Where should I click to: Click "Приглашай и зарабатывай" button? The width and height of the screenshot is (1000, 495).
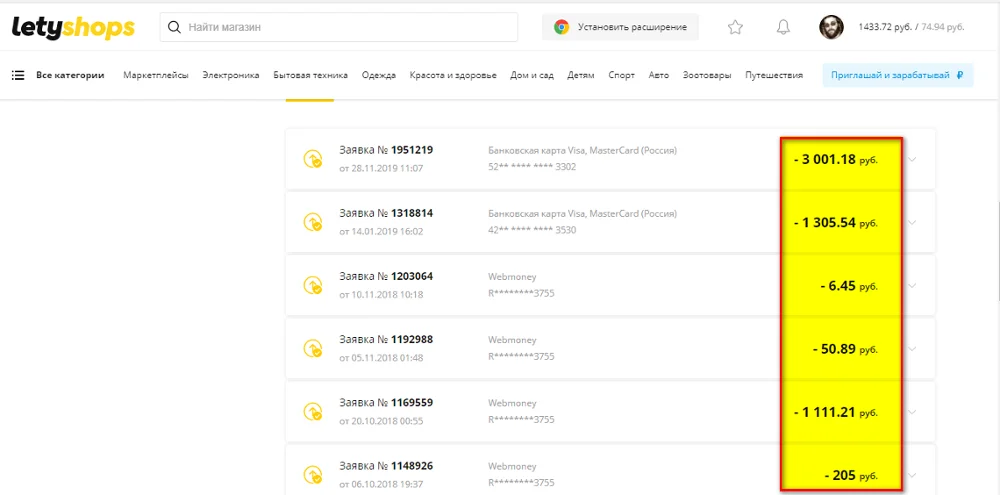(x=897, y=75)
